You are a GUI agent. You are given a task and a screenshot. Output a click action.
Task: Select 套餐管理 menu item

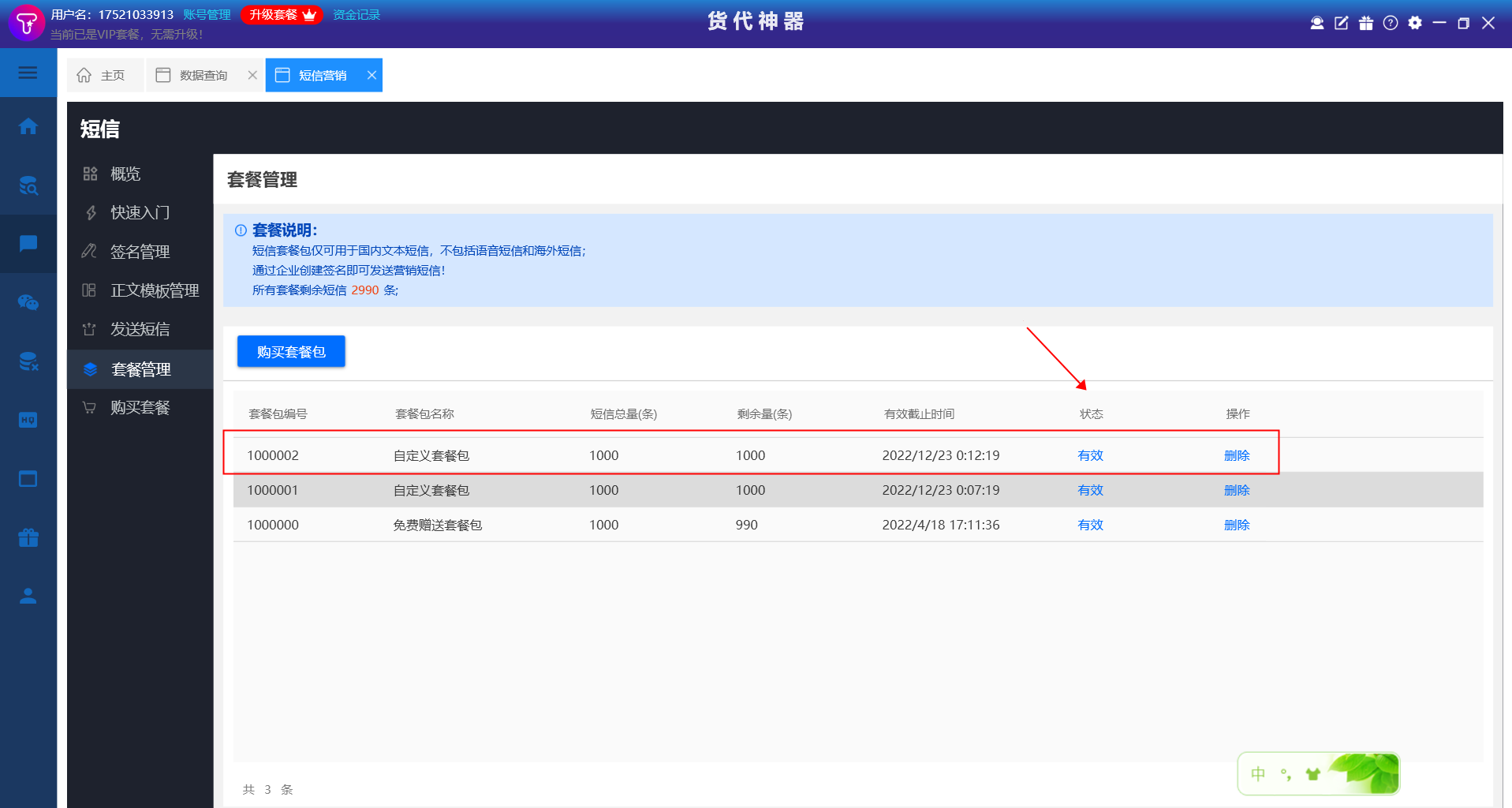point(140,369)
